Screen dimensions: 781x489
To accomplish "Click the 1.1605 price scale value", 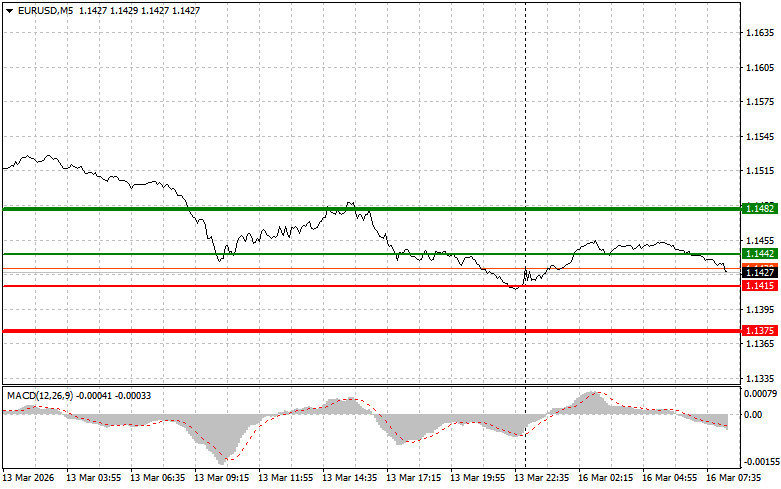I will click(760, 68).
